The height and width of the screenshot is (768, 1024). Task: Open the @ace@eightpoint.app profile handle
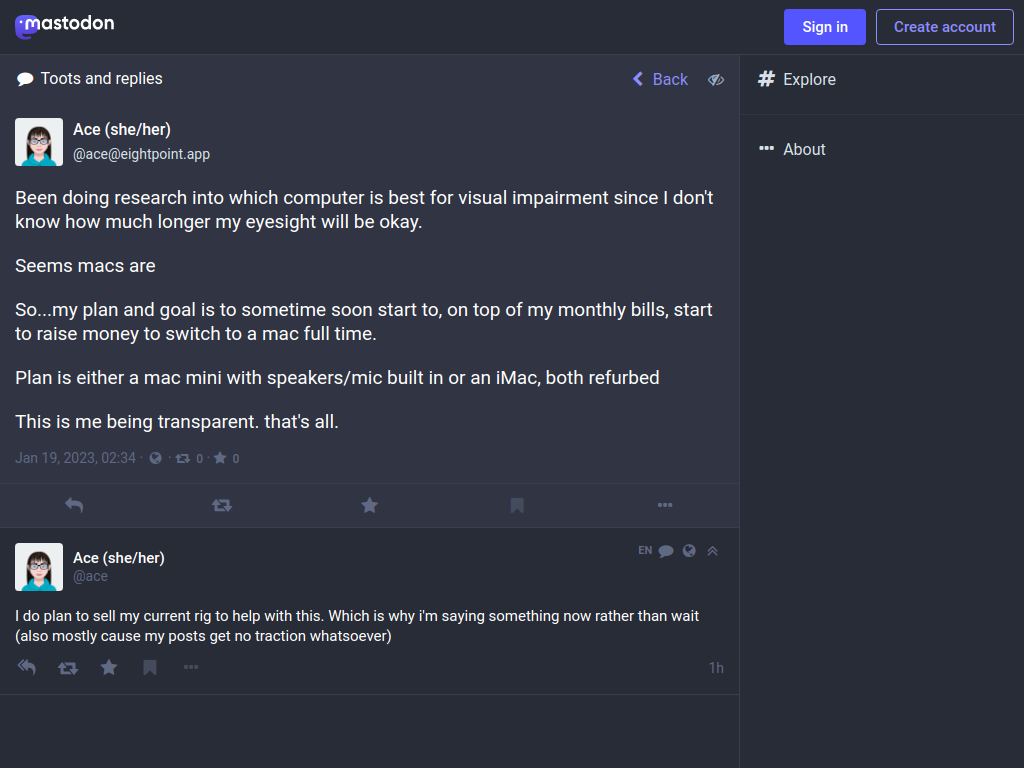coord(142,154)
